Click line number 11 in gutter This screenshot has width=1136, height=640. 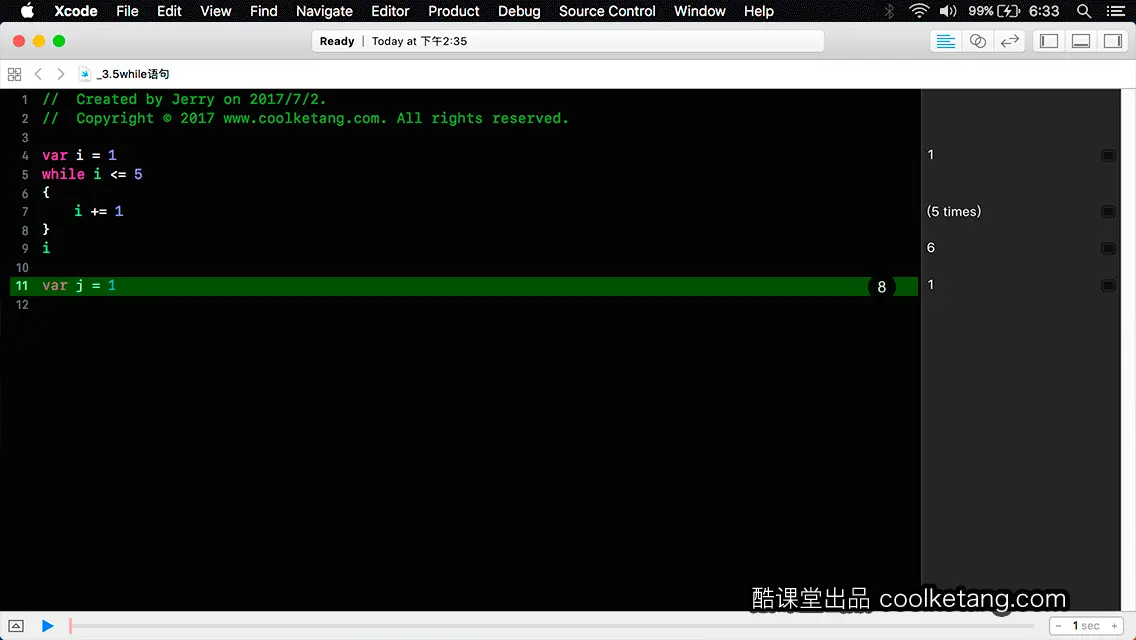22,286
